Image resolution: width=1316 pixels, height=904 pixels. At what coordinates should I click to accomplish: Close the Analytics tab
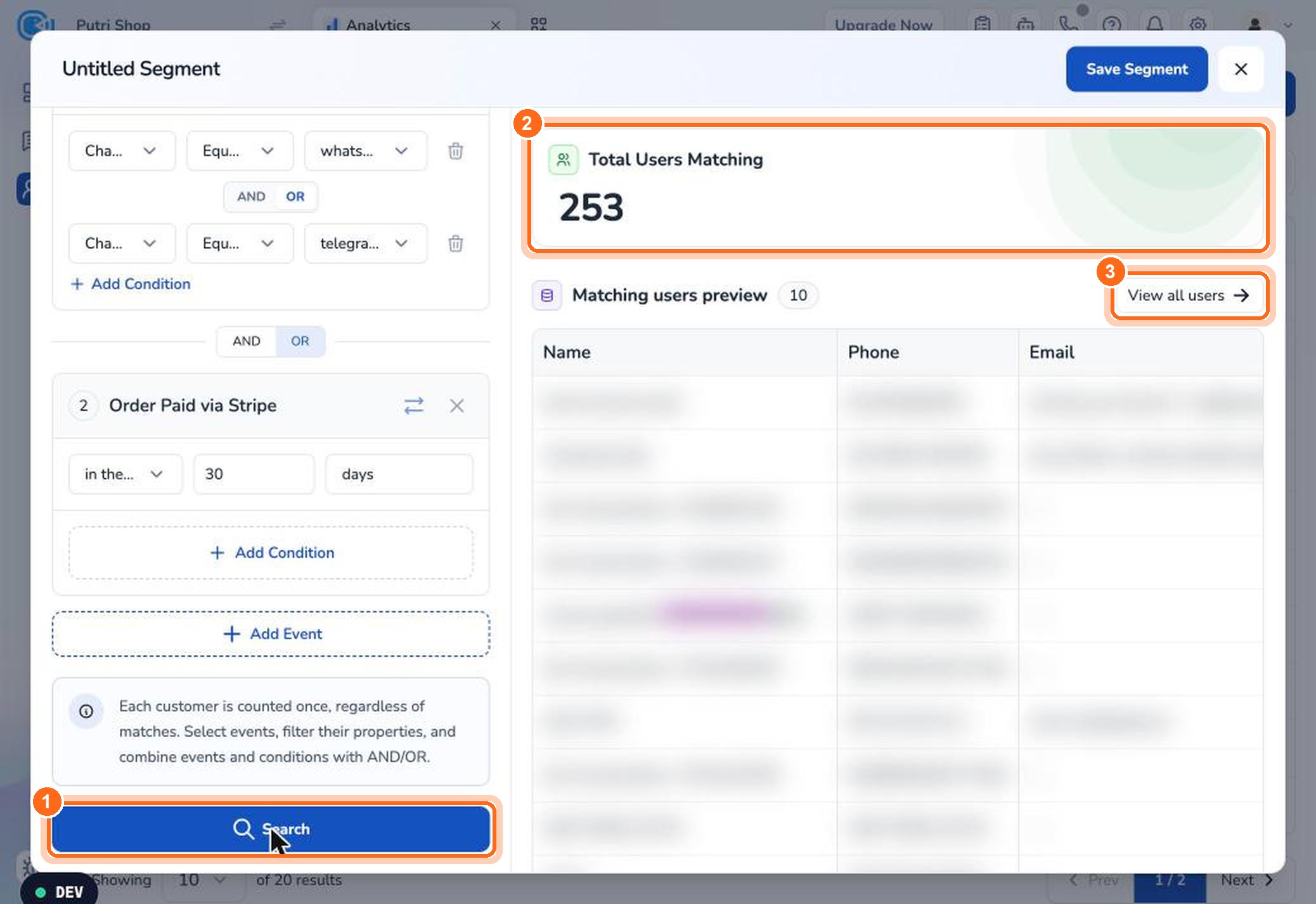pyautogui.click(x=496, y=25)
